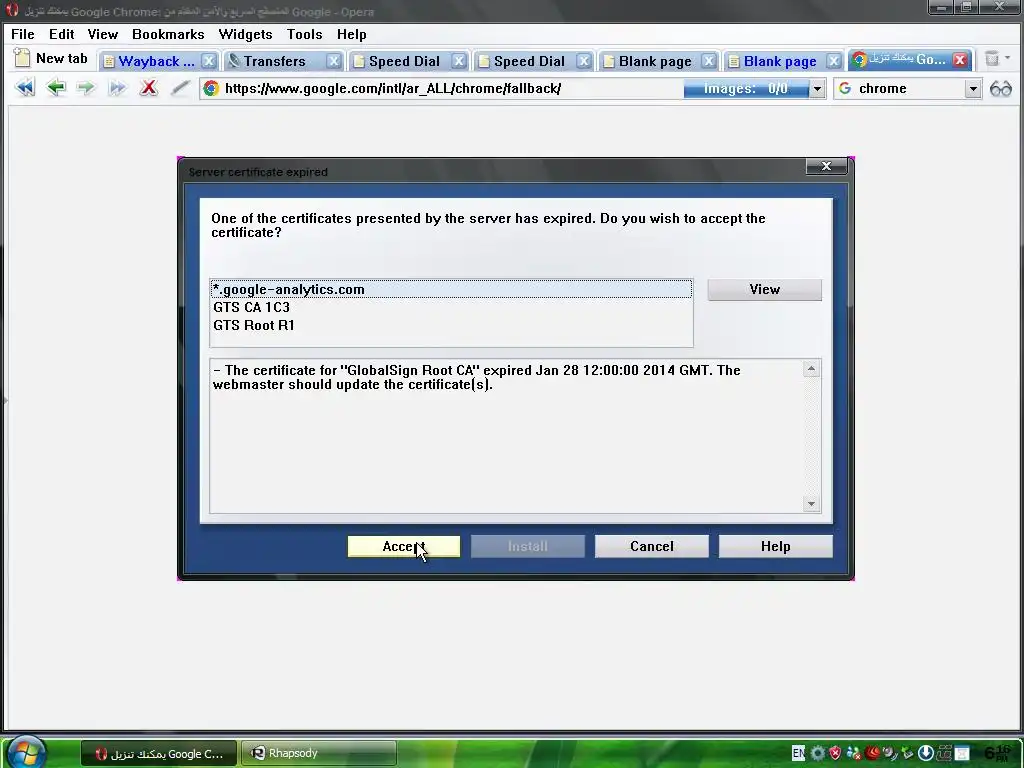
Task: Close the Transfers tab
Action: point(334,61)
